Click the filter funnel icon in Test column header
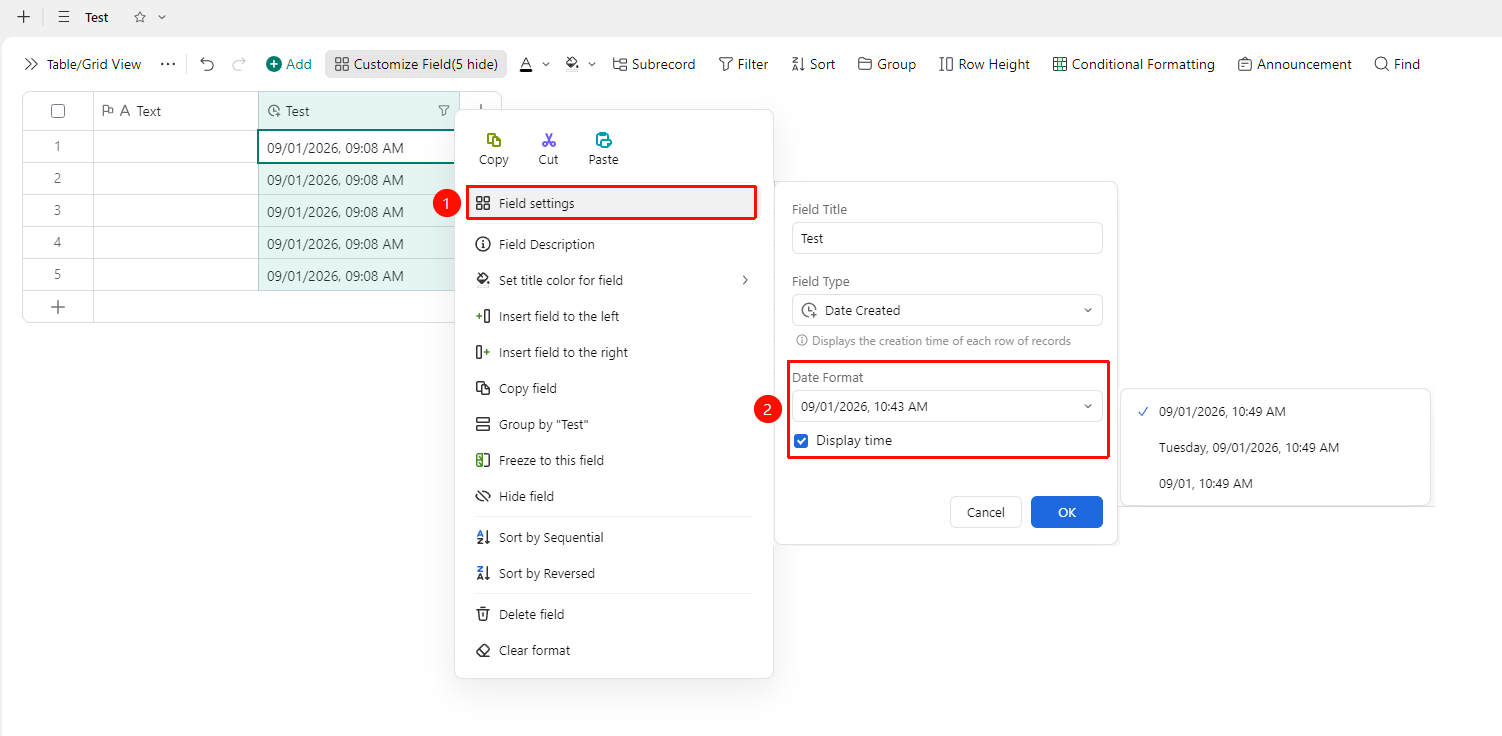 (x=444, y=111)
